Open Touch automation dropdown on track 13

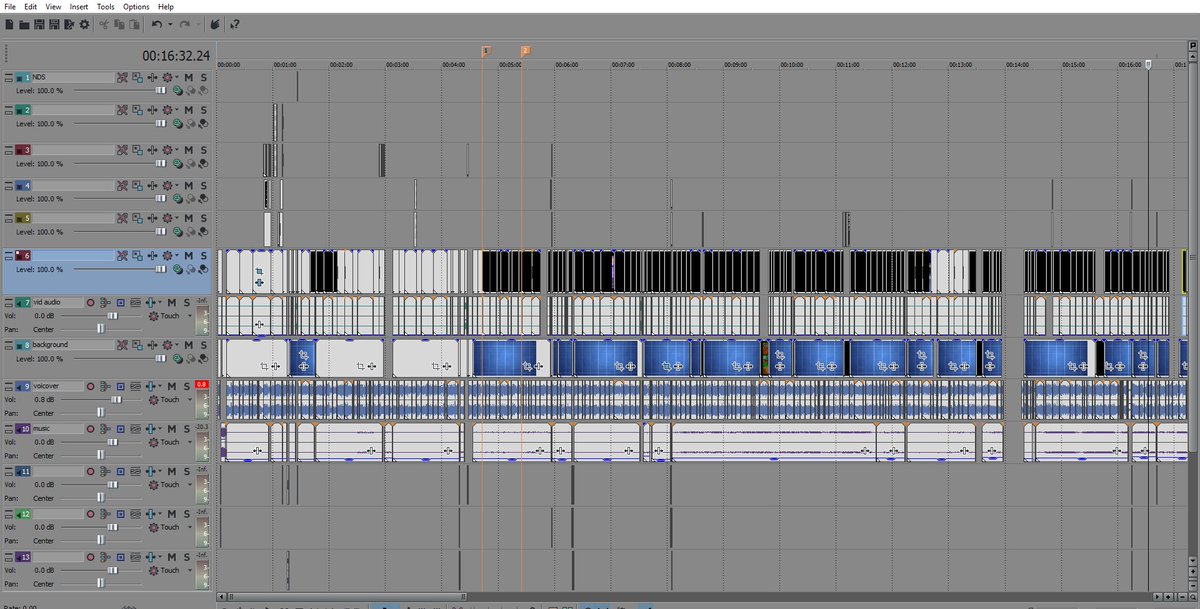190,570
